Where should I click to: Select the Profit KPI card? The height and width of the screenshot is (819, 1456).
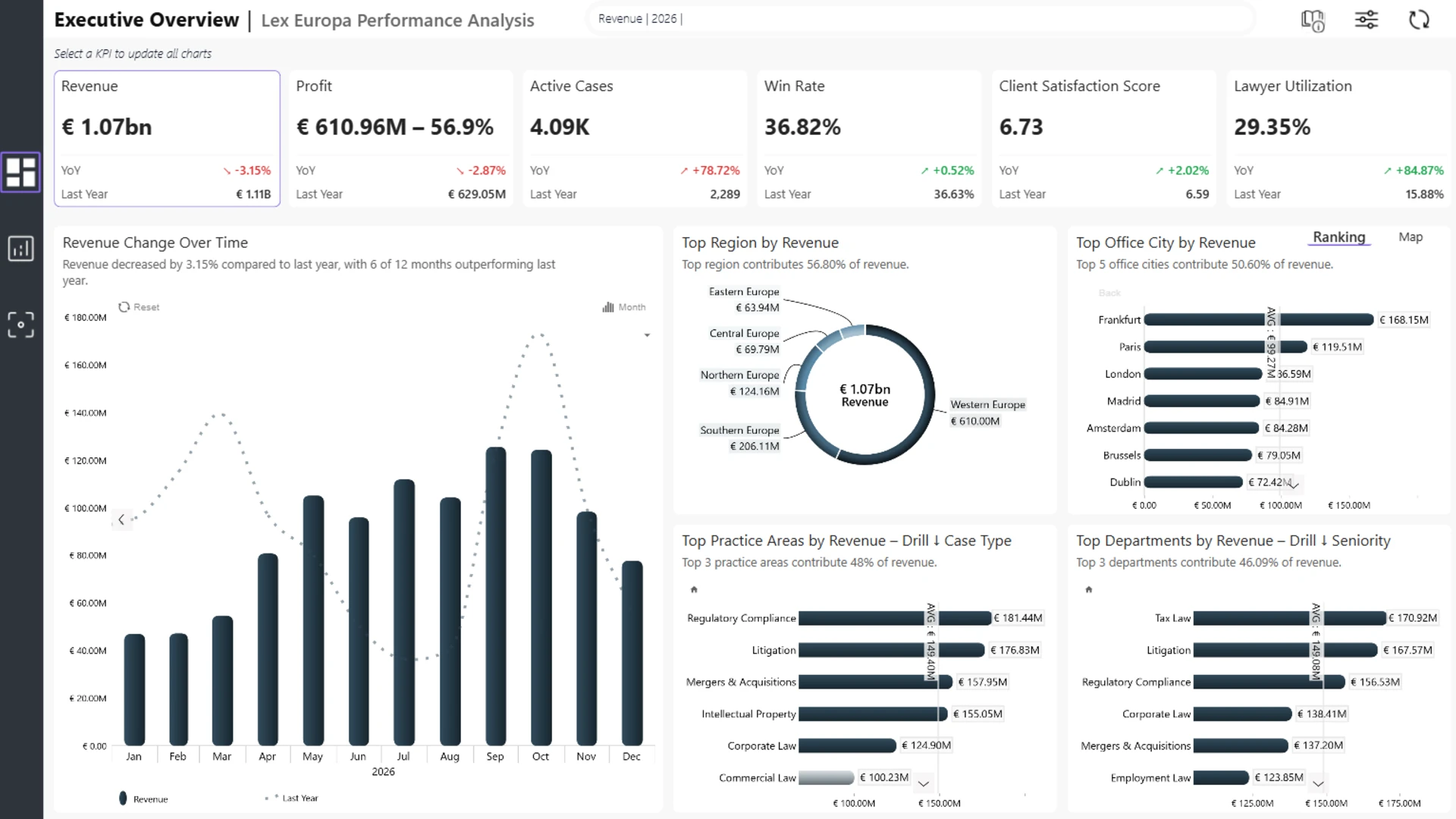pos(400,139)
